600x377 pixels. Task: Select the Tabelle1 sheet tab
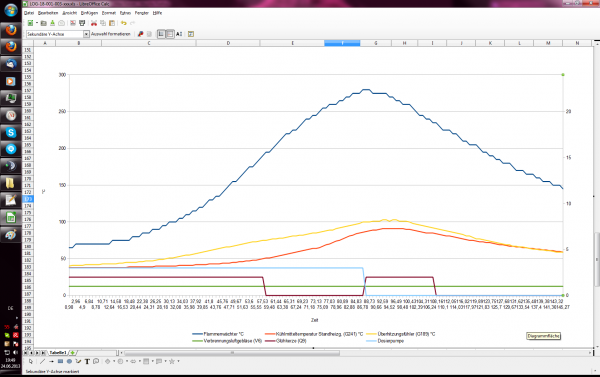click(x=58, y=353)
